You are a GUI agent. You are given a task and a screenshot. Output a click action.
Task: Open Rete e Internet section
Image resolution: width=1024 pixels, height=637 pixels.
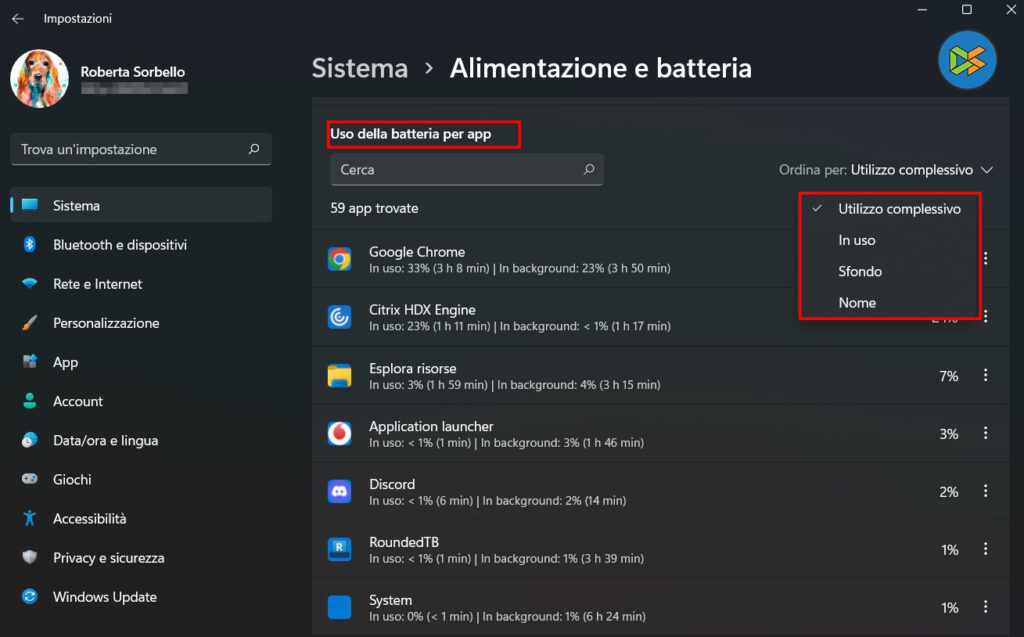coord(97,284)
